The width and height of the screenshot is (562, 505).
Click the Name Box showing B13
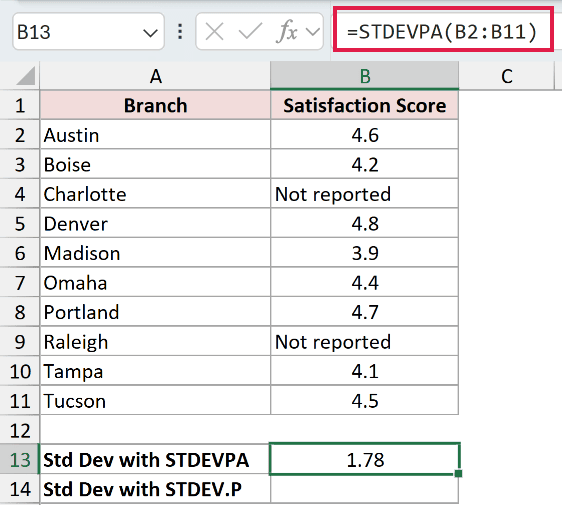click(89, 32)
